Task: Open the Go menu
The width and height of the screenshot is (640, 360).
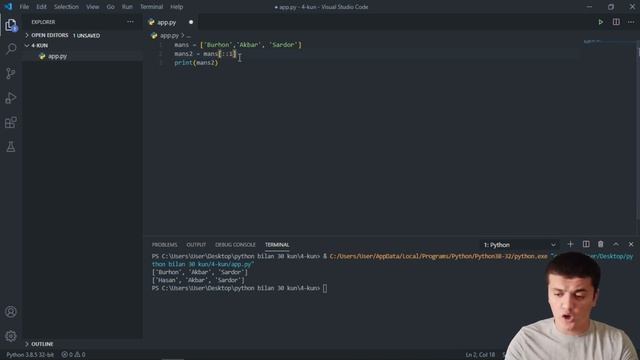Action: pos(111,7)
